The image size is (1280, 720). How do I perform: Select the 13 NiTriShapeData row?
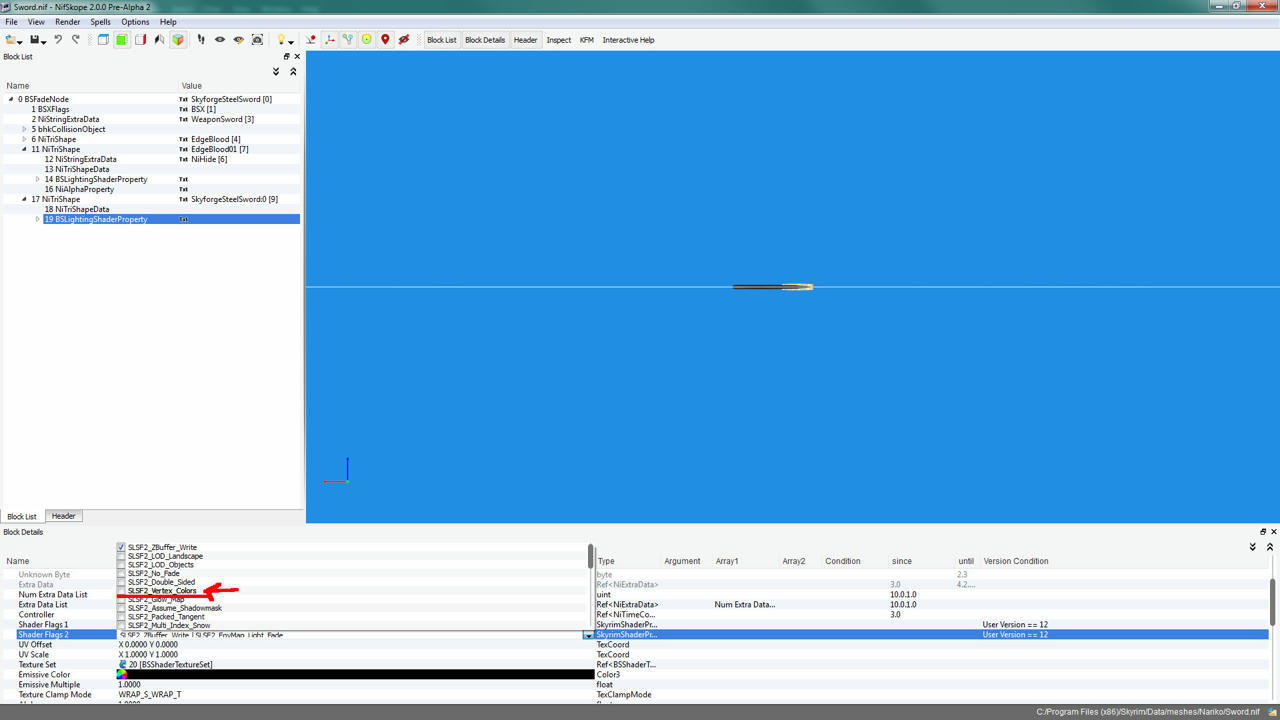coord(83,169)
